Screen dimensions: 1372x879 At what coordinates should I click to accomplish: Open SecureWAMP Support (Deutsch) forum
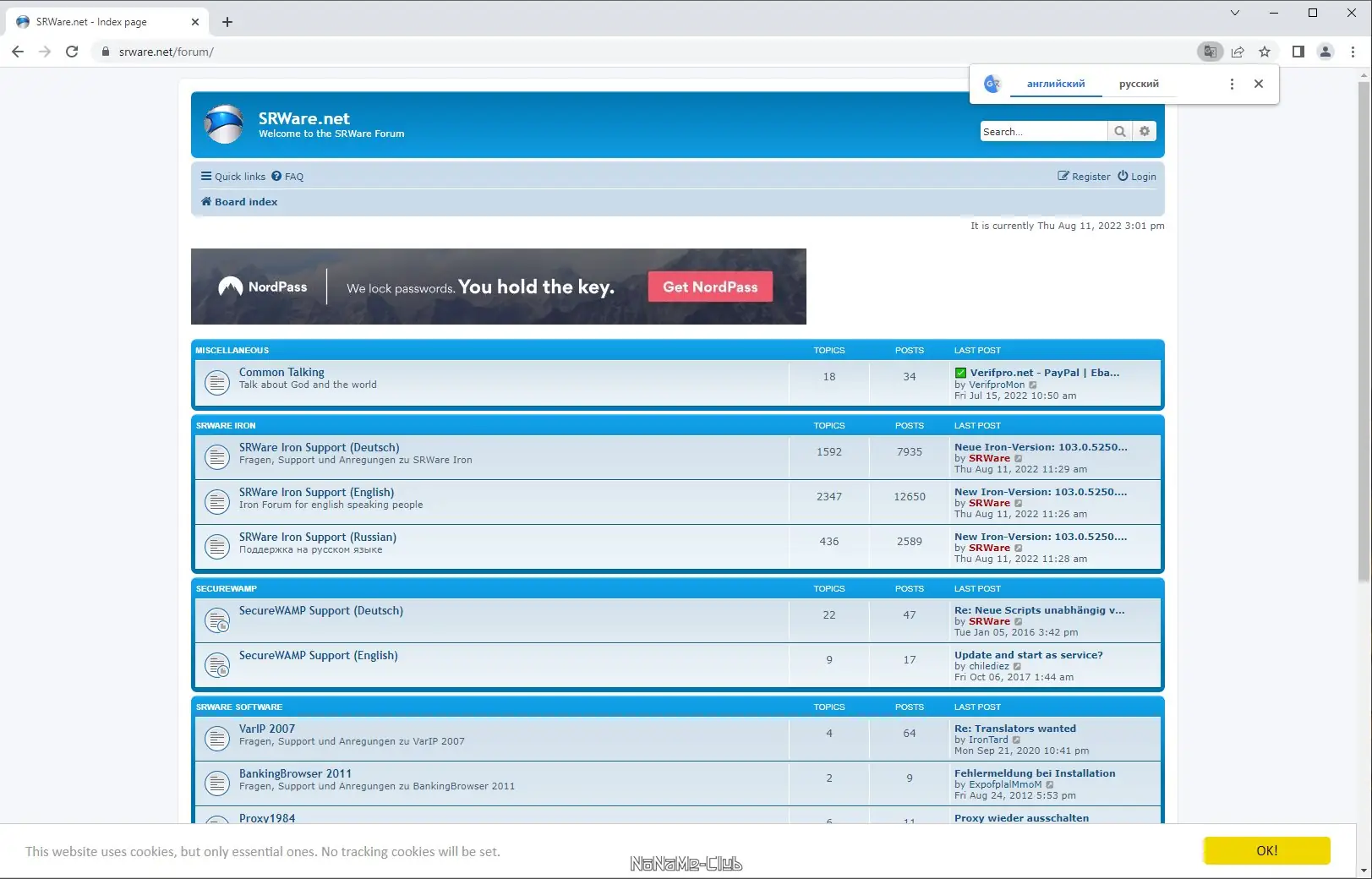coord(321,610)
